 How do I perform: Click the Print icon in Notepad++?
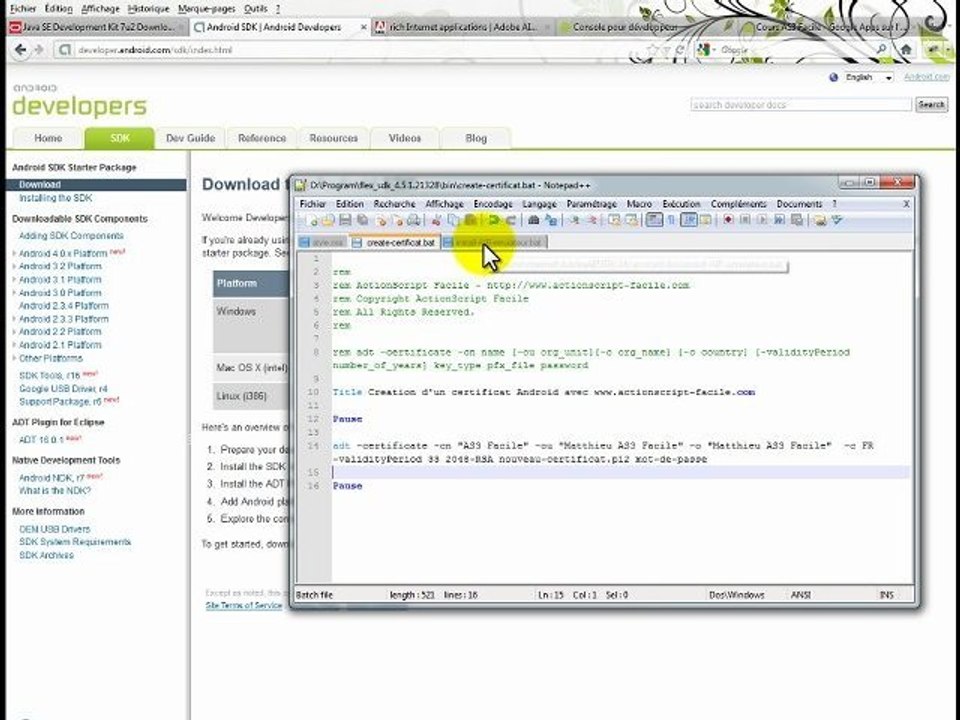coord(414,220)
